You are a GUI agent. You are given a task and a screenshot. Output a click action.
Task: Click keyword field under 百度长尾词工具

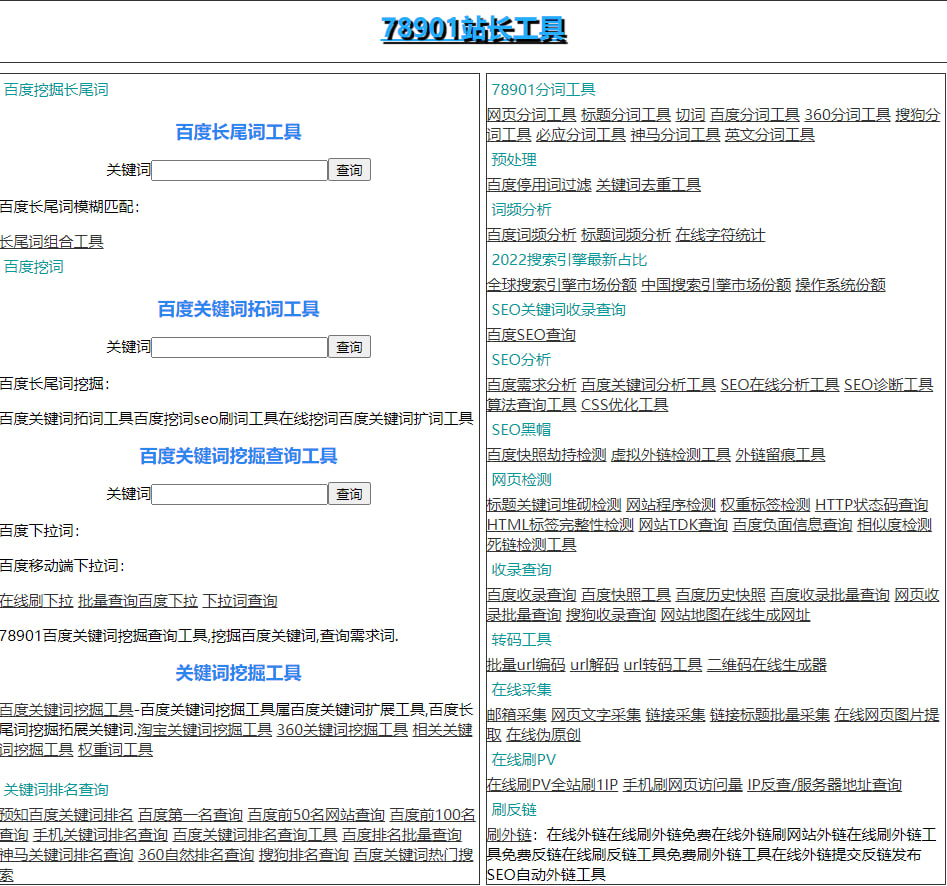coord(239,170)
